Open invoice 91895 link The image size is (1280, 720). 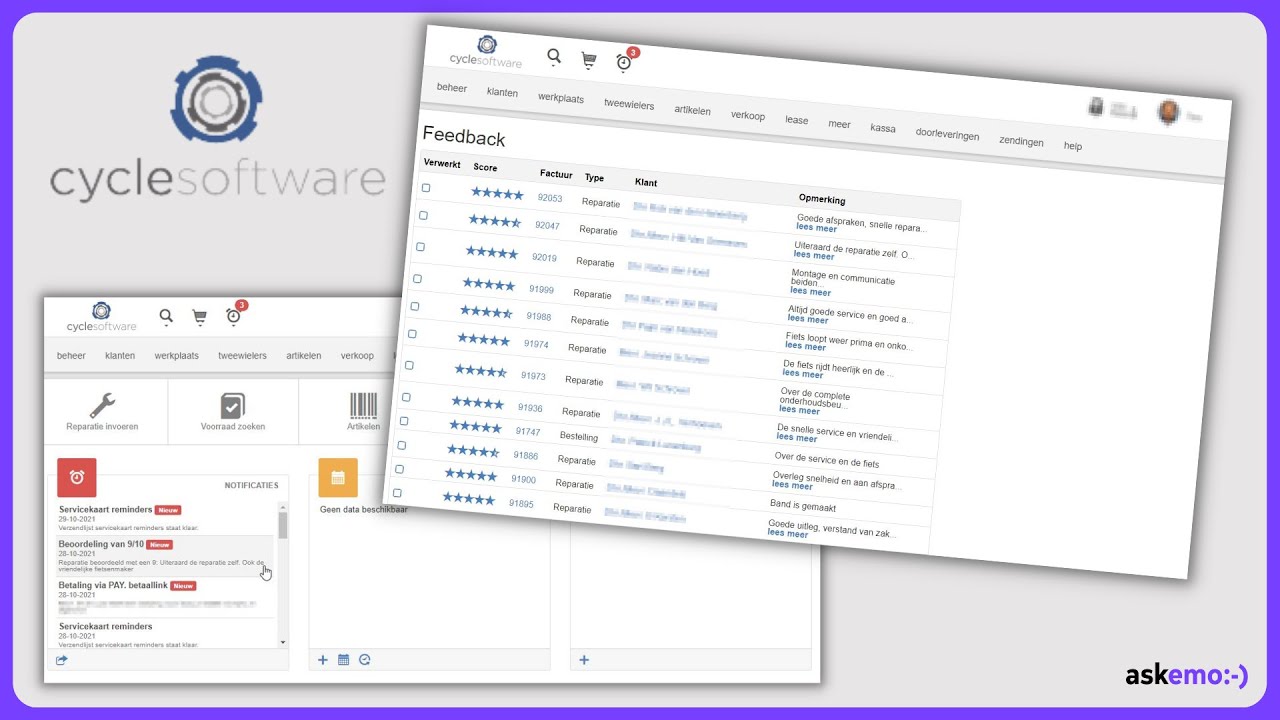coord(521,503)
